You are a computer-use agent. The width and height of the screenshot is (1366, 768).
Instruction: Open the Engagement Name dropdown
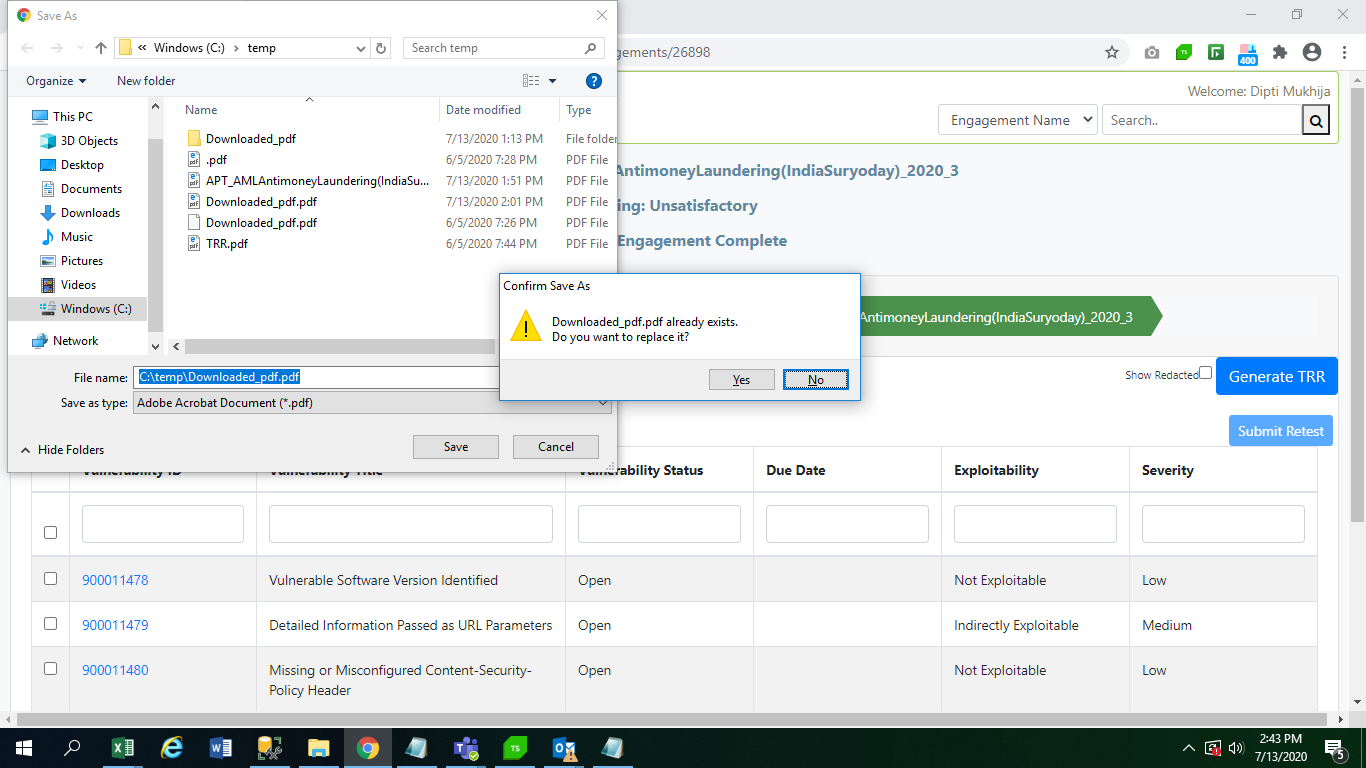click(1017, 120)
